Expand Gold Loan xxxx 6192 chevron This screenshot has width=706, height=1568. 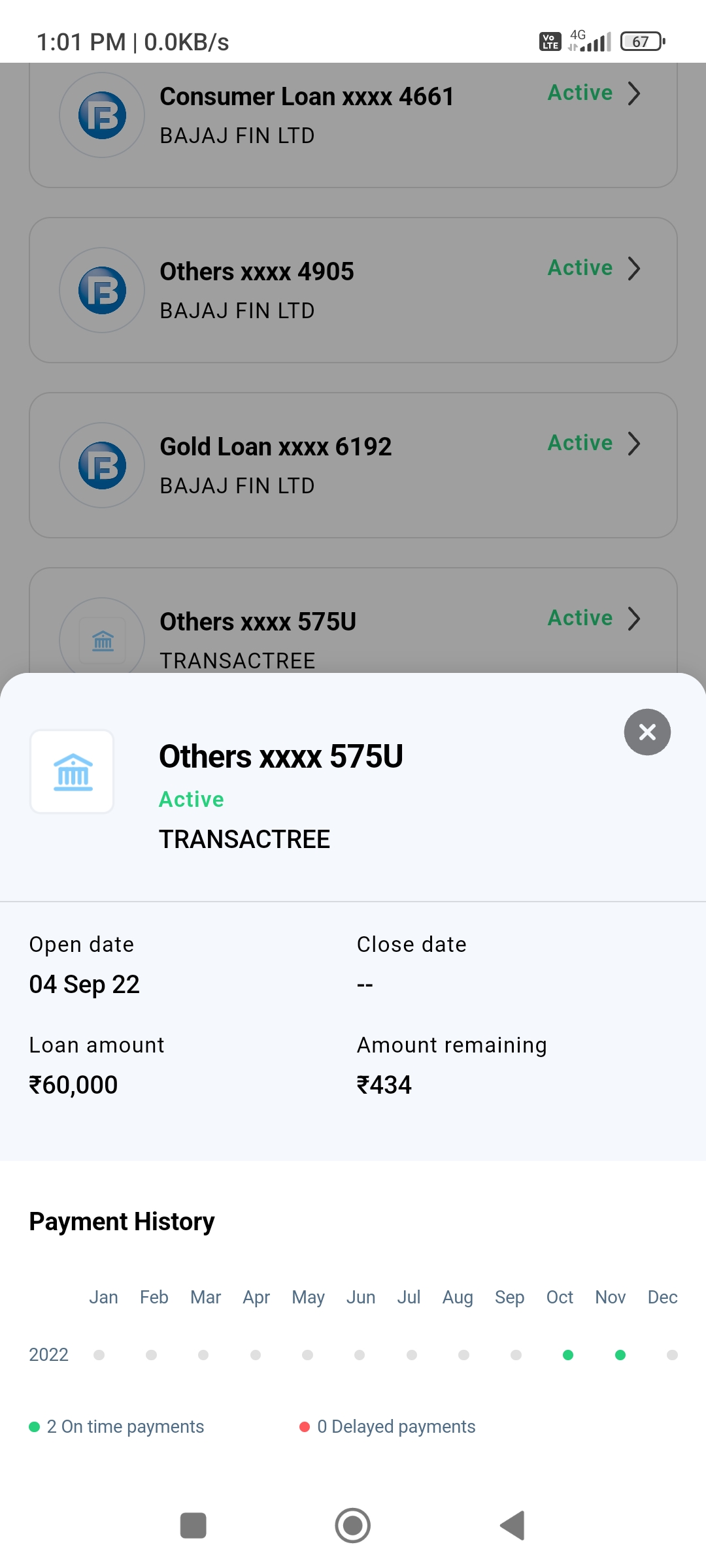[633, 444]
